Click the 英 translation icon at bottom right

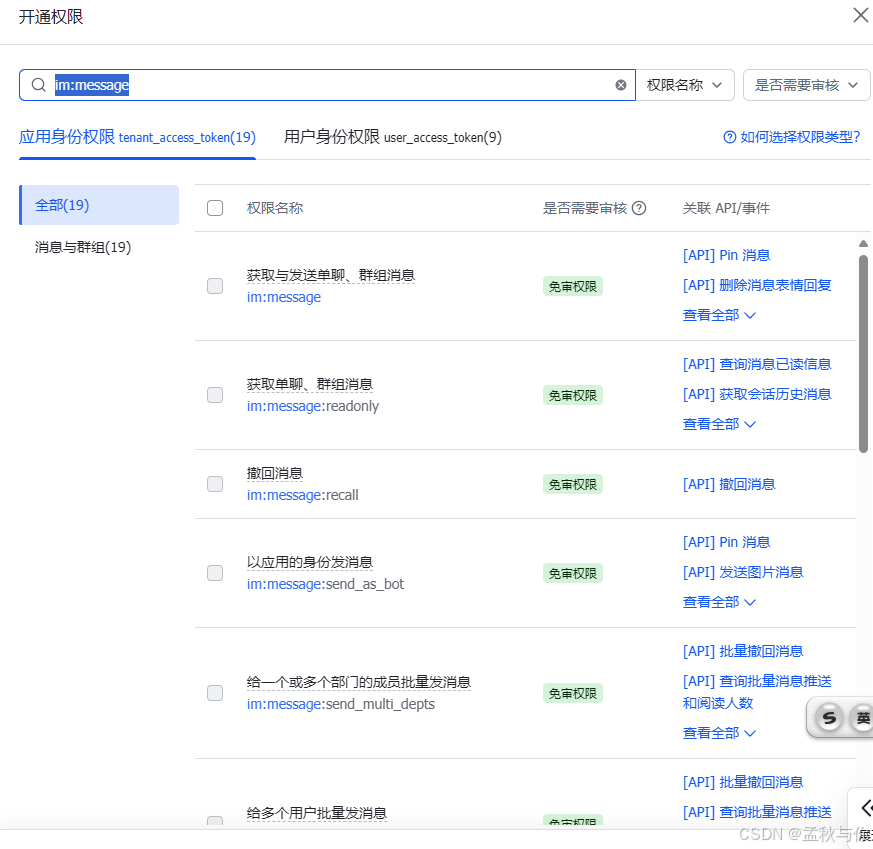coord(864,717)
